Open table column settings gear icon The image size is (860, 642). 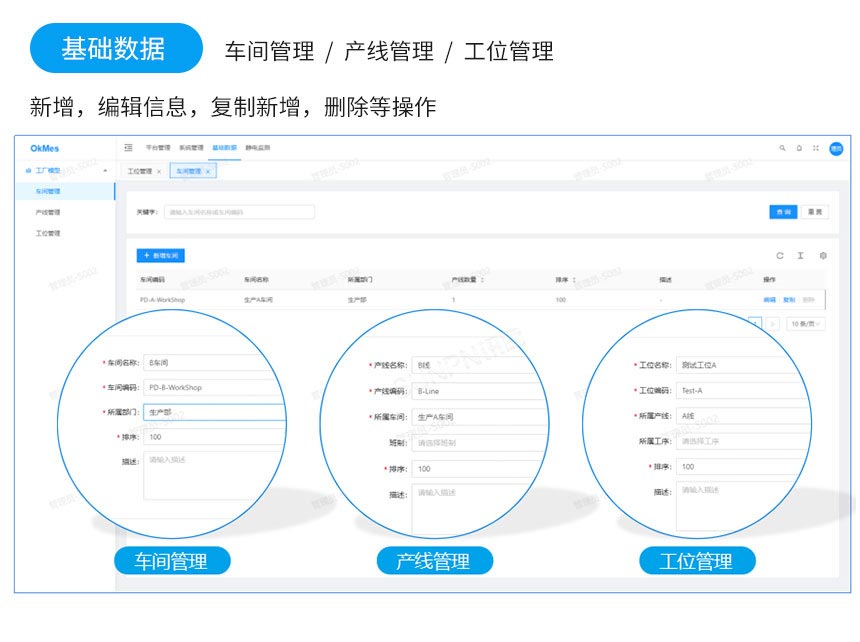coord(823,253)
